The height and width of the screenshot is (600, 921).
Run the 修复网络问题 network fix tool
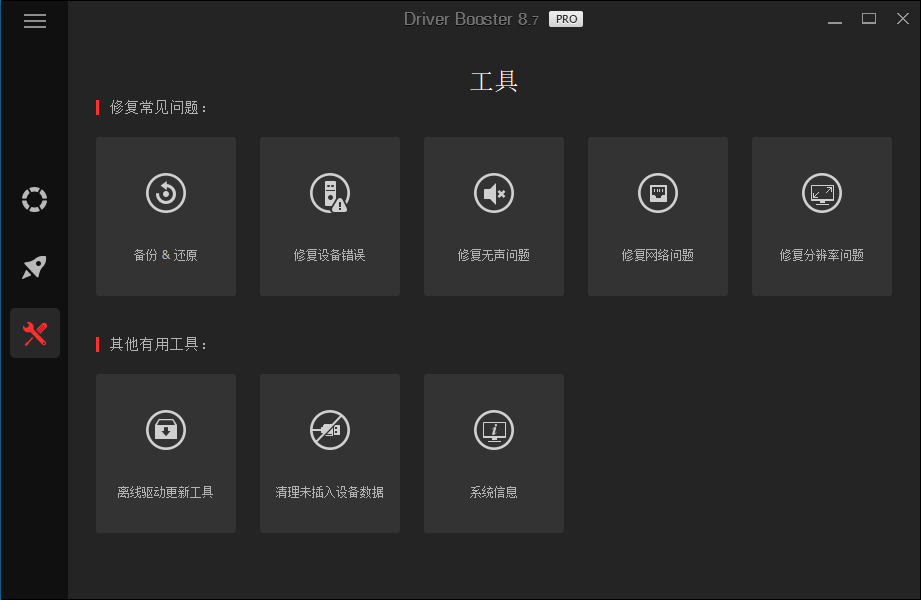pos(657,216)
